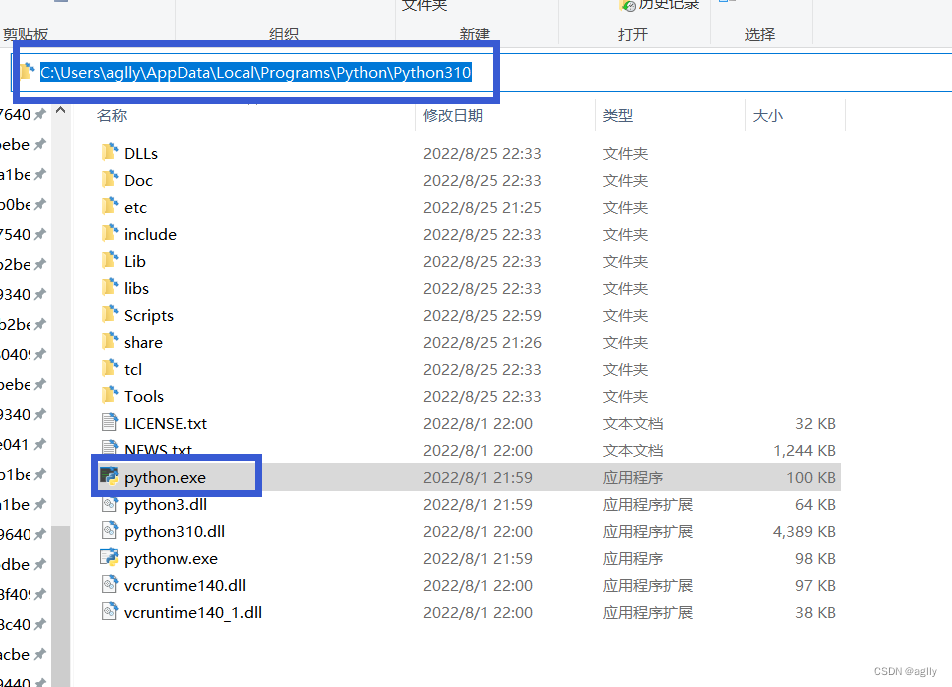The image size is (952, 687).
Task: Click the 1,244 KB size value
Action: pos(804,451)
